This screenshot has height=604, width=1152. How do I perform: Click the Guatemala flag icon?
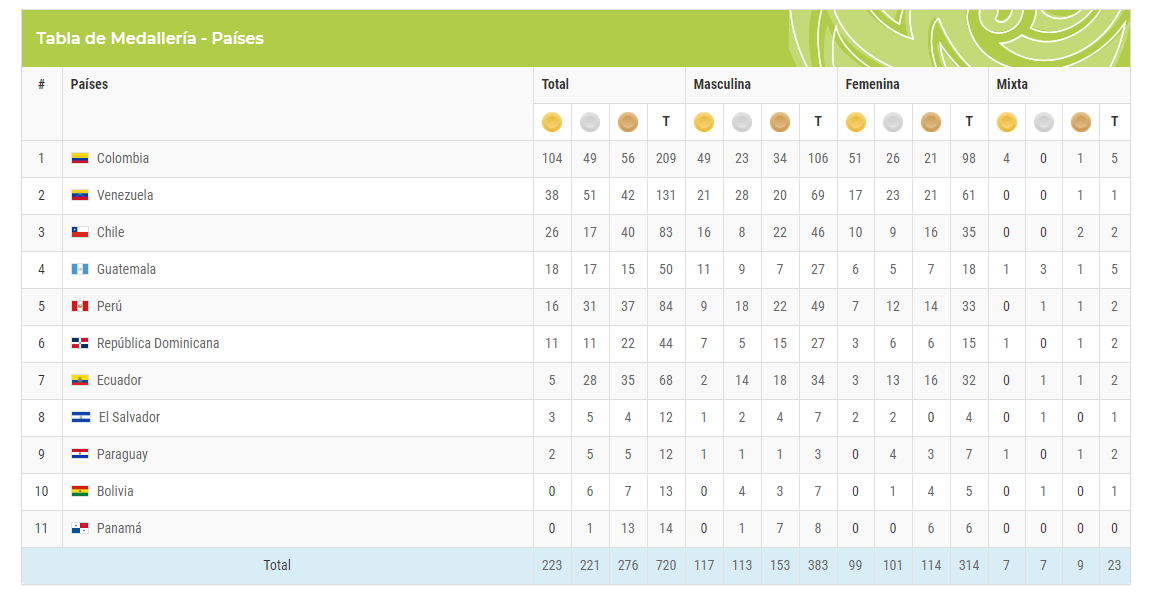click(79, 269)
